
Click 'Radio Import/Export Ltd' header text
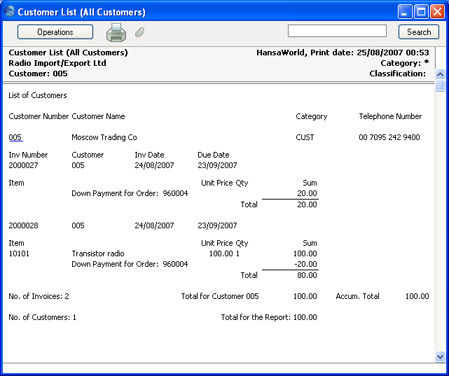coord(57,63)
